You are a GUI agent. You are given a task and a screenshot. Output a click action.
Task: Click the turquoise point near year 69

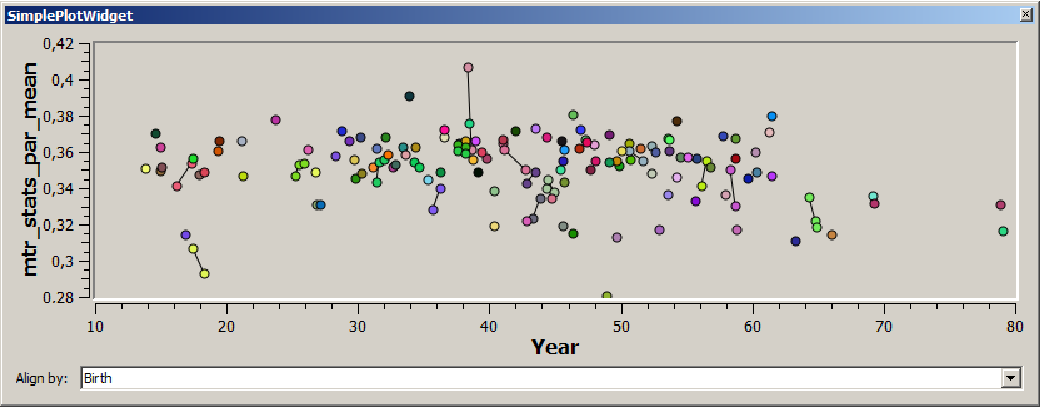[x=873, y=197]
